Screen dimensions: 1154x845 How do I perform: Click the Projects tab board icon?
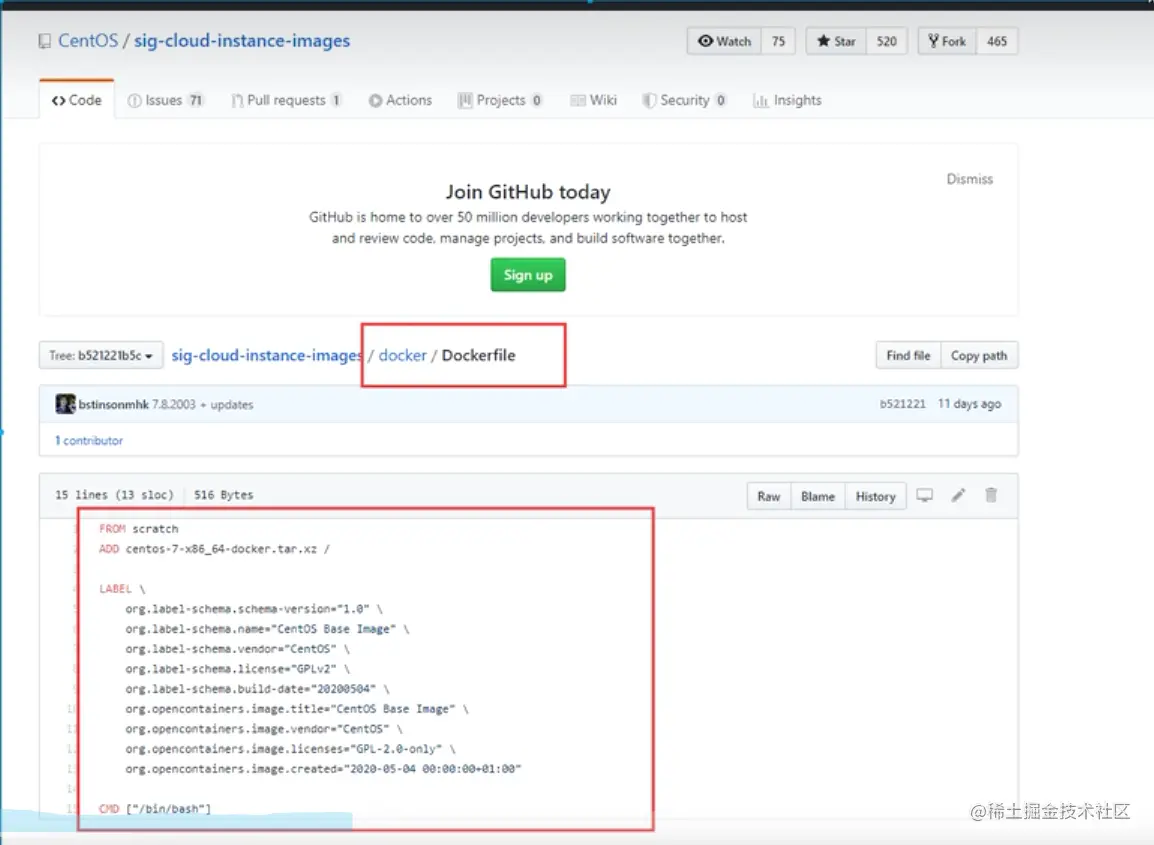[x=465, y=101]
